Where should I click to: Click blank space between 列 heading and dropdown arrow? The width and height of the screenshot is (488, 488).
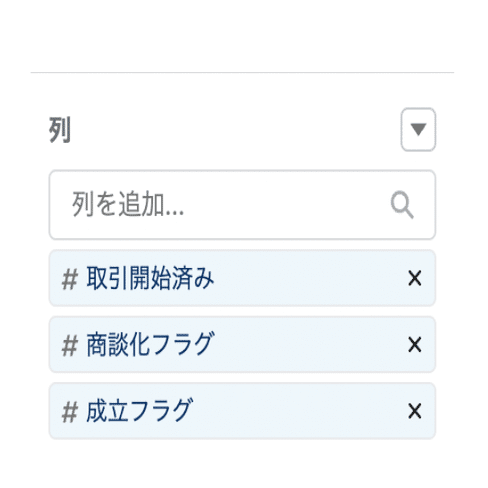[x=233, y=130]
